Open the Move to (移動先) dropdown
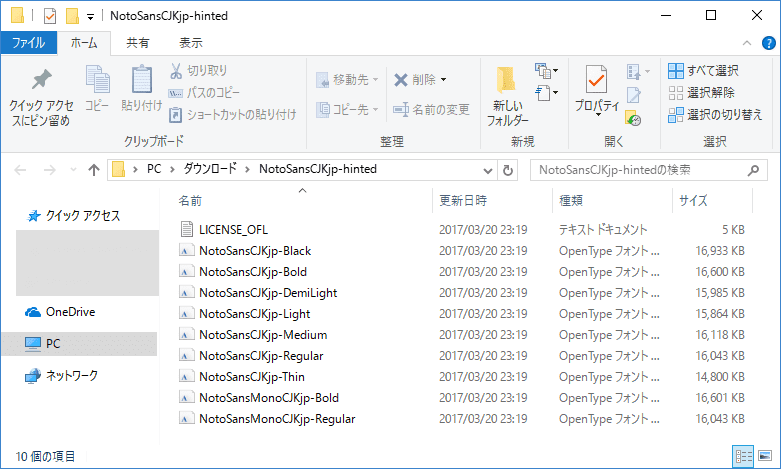The image size is (781, 469). [x=348, y=80]
